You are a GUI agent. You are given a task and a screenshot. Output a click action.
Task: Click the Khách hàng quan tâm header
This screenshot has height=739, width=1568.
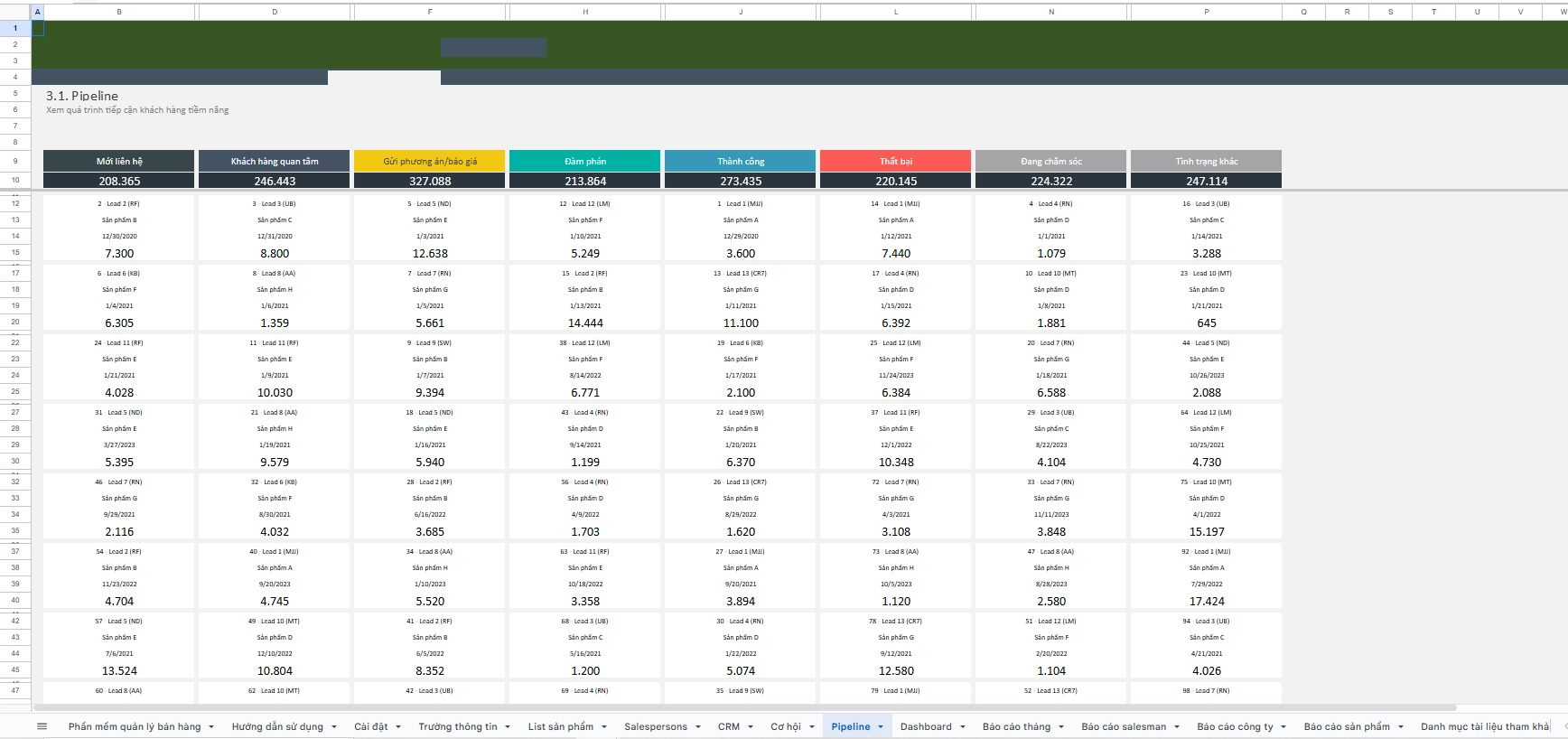pyautogui.click(x=275, y=161)
